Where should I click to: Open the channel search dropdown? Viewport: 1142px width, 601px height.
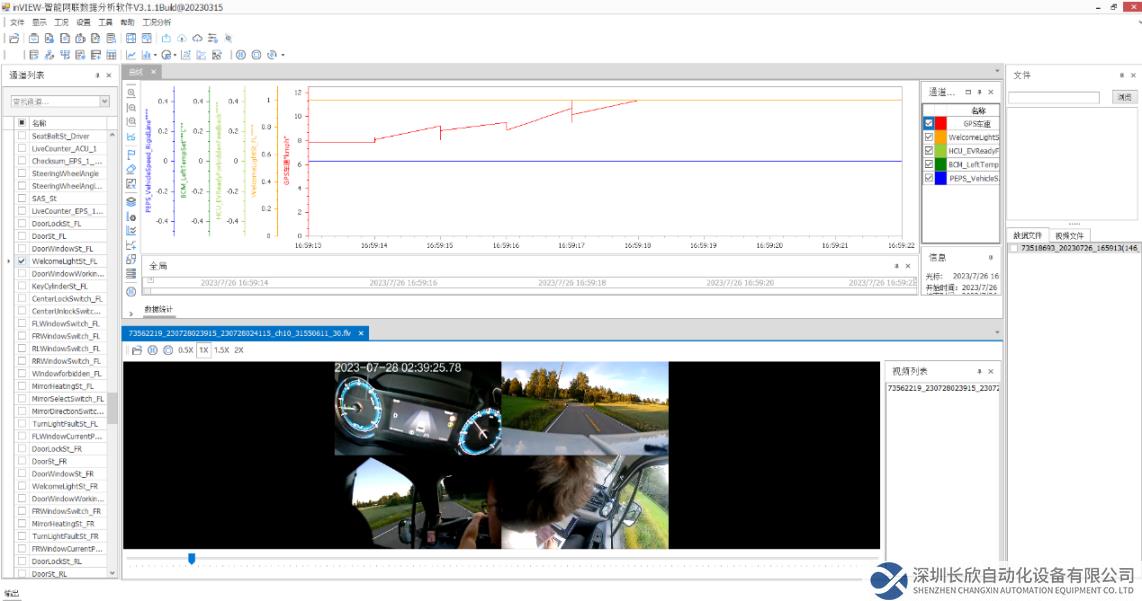pyautogui.click(x=104, y=101)
